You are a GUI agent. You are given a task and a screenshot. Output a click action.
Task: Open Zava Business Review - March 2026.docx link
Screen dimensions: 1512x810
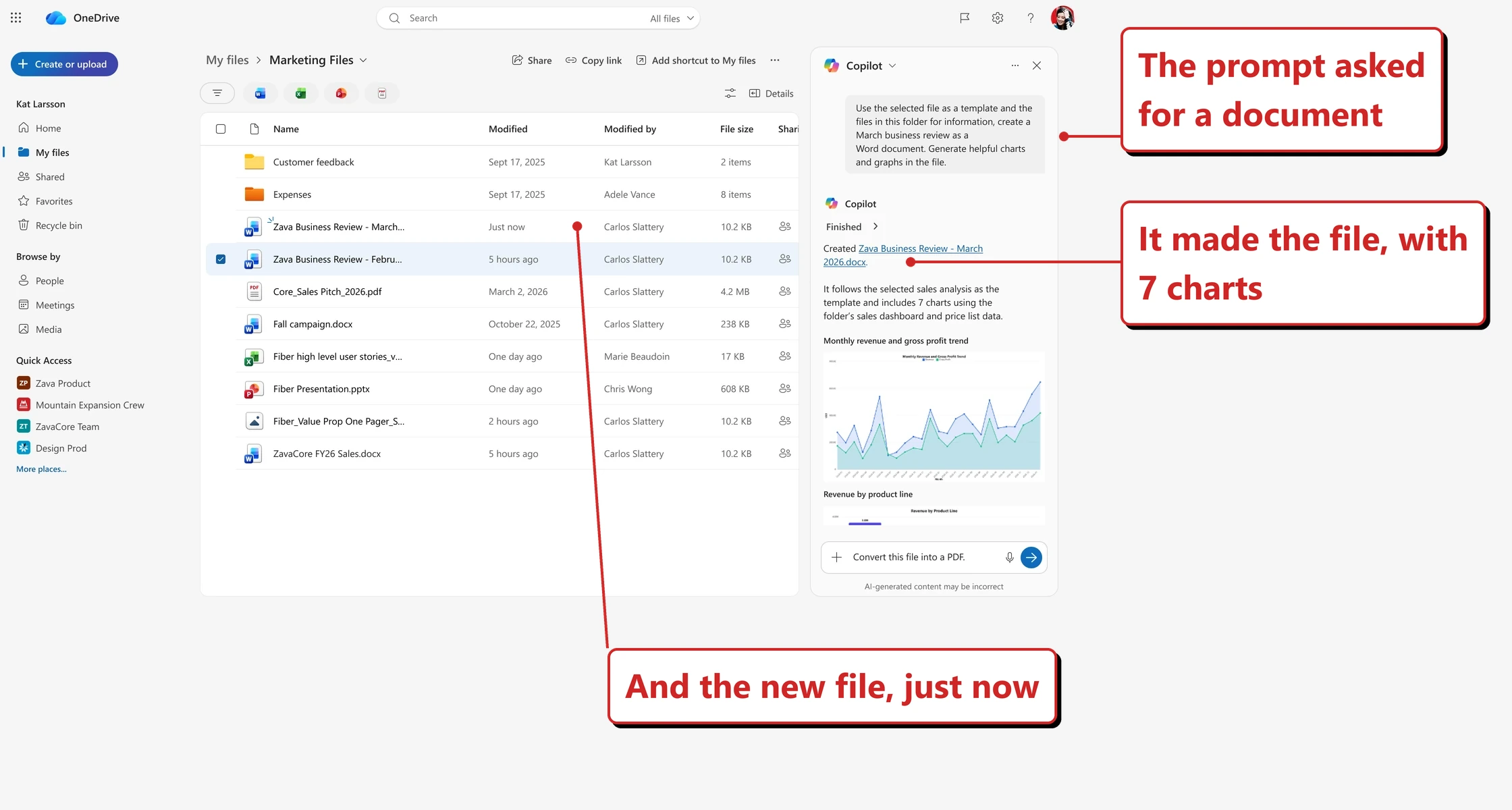pos(903,255)
